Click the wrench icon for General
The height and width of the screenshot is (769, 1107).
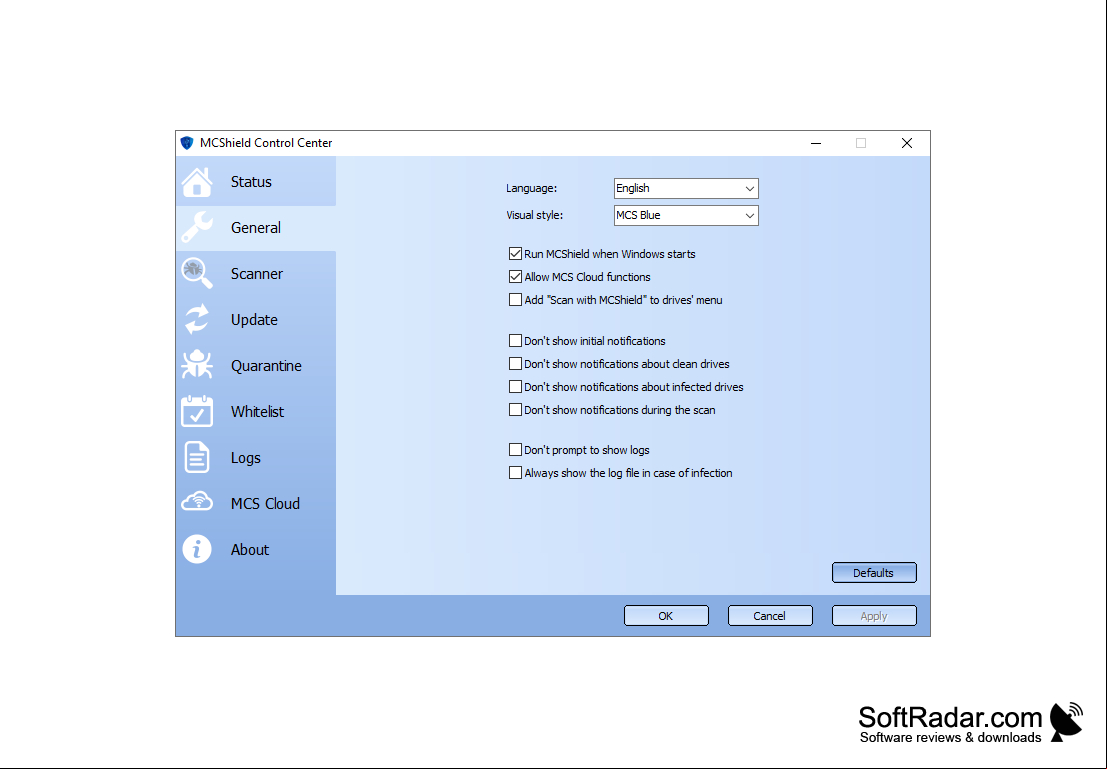pos(197,228)
